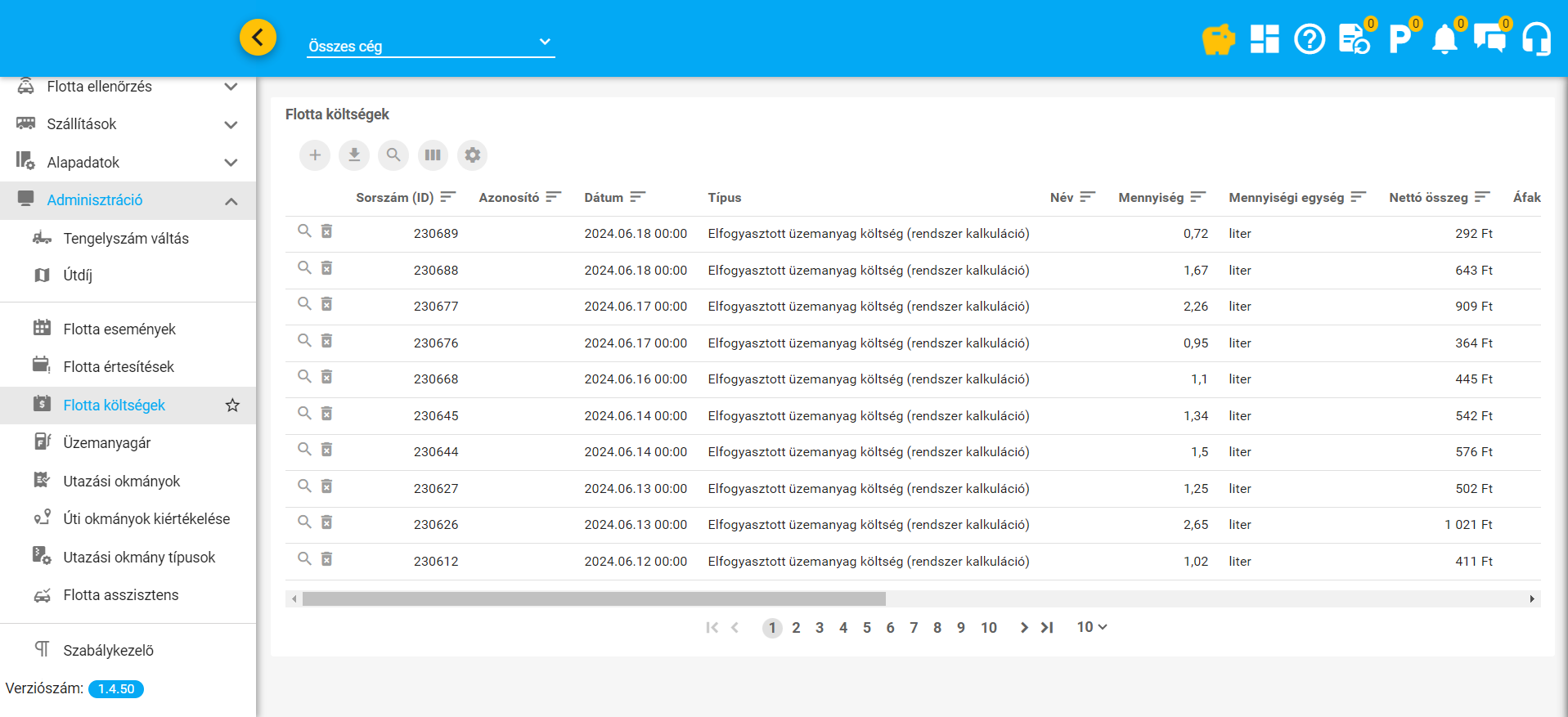This screenshot has height=717, width=1568.
Task: Click the yellow piggy bank icon
Action: point(1218,38)
